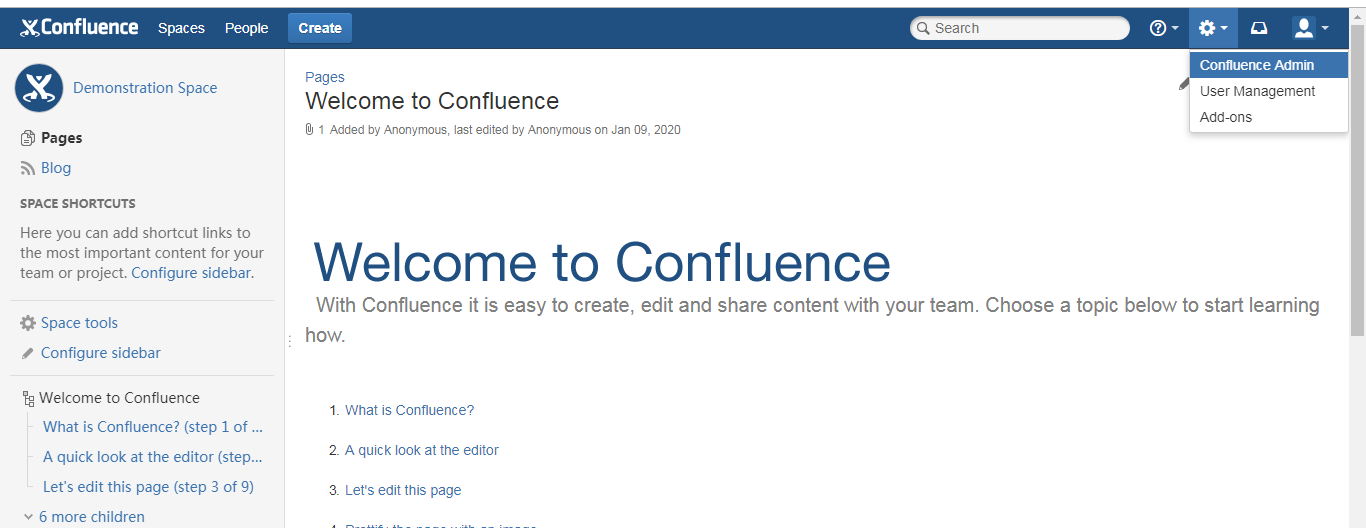The height and width of the screenshot is (528, 1366).
Task: Open the user profile avatar menu
Action: point(1311,28)
